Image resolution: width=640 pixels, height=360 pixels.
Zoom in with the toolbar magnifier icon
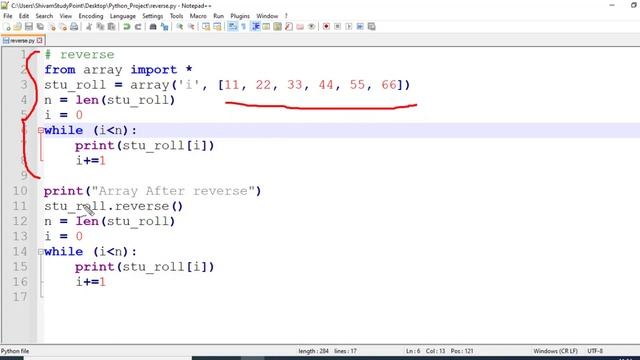coord(180,27)
